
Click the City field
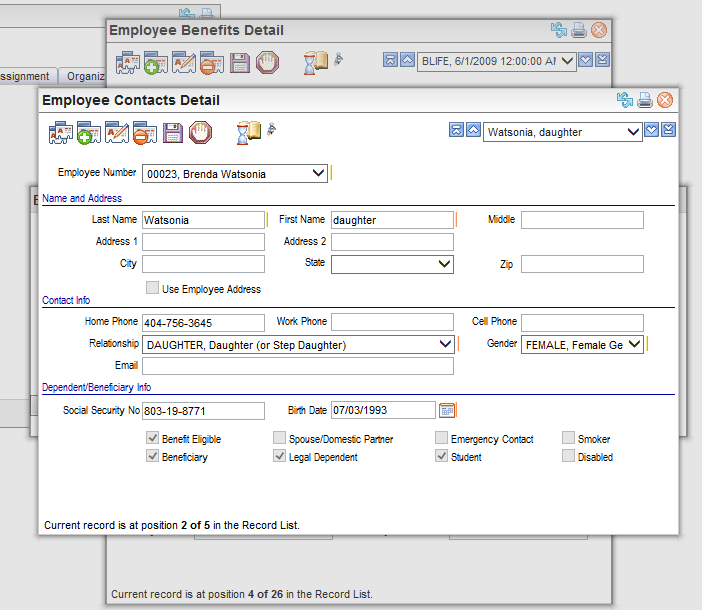pos(203,264)
